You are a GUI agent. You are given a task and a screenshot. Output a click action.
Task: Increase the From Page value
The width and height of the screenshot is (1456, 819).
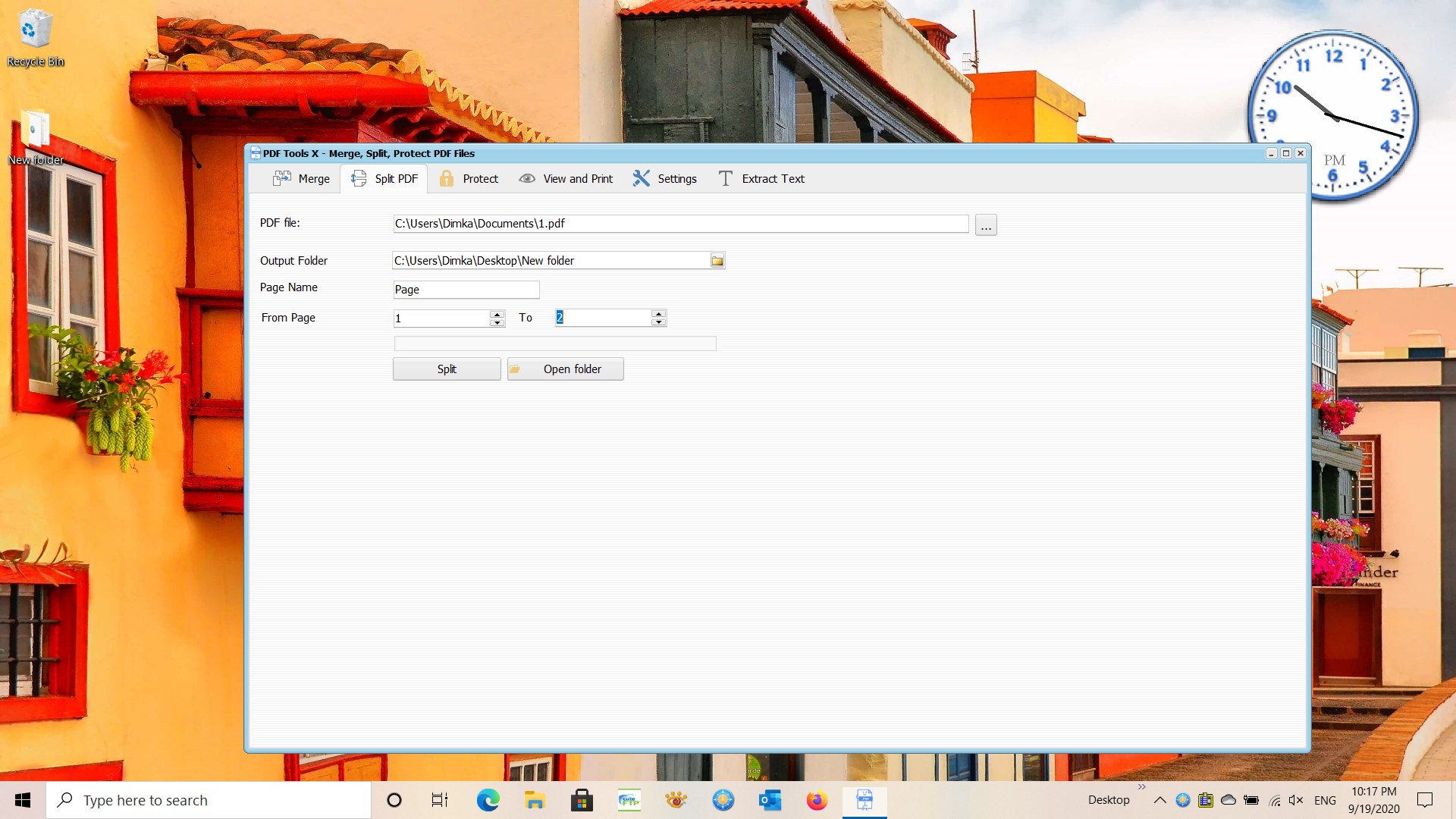coord(497,314)
